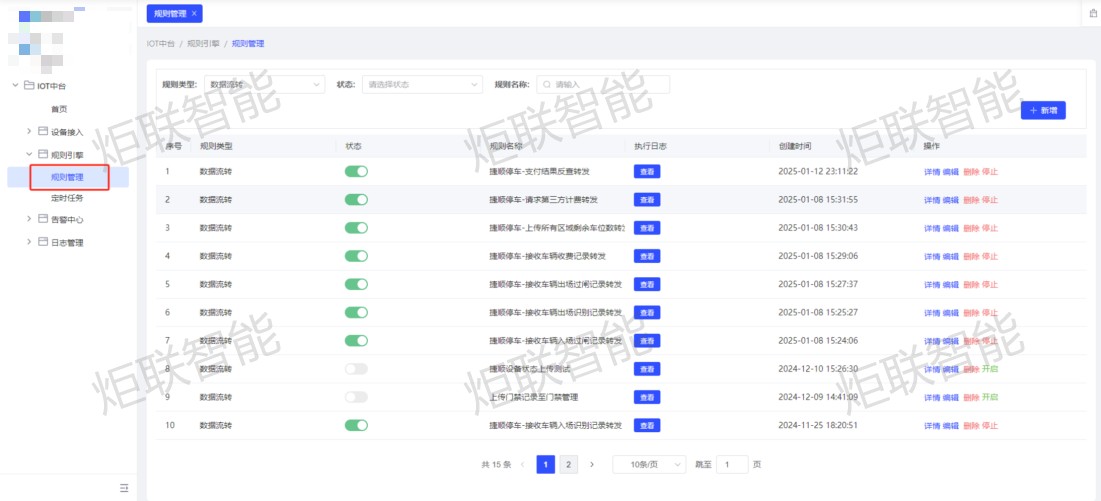
Task: Click the previous page left arrow
Action: click(x=522, y=464)
